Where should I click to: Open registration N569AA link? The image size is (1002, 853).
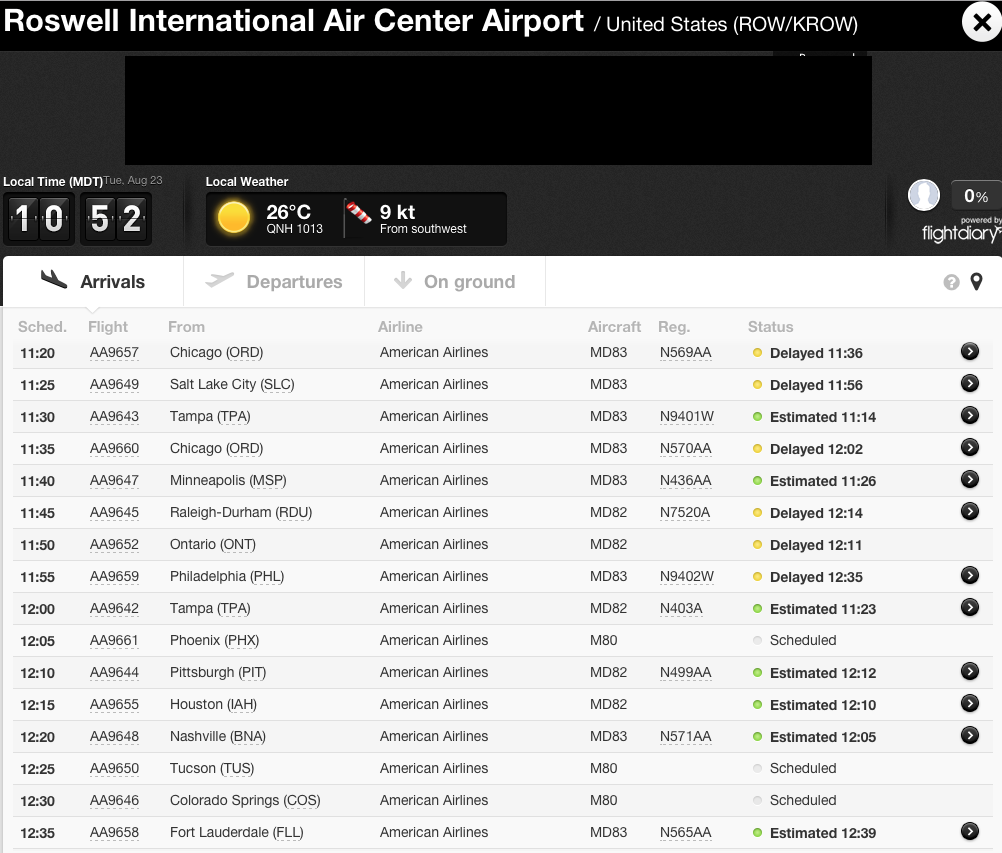pos(686,353)
